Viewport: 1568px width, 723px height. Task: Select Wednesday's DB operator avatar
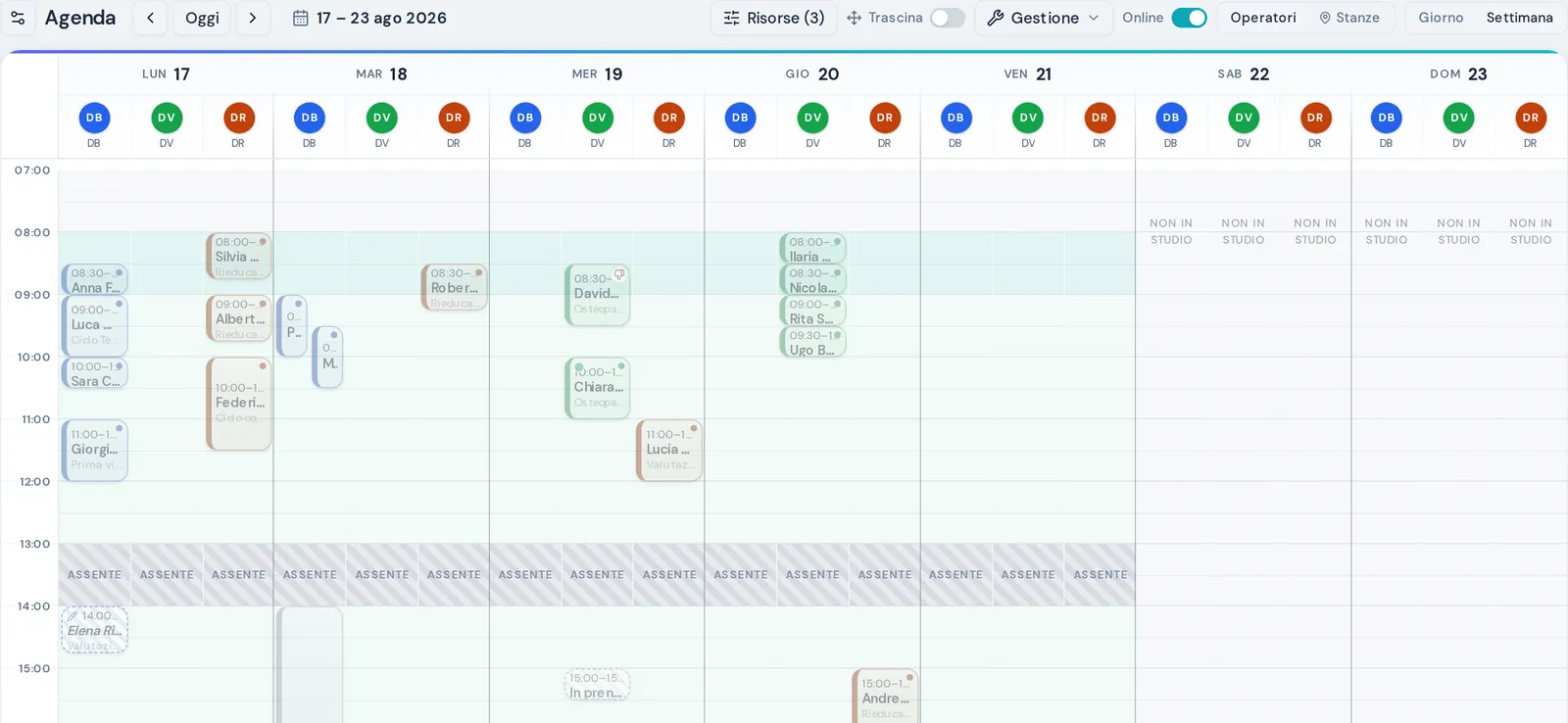(x=525, y=118)
